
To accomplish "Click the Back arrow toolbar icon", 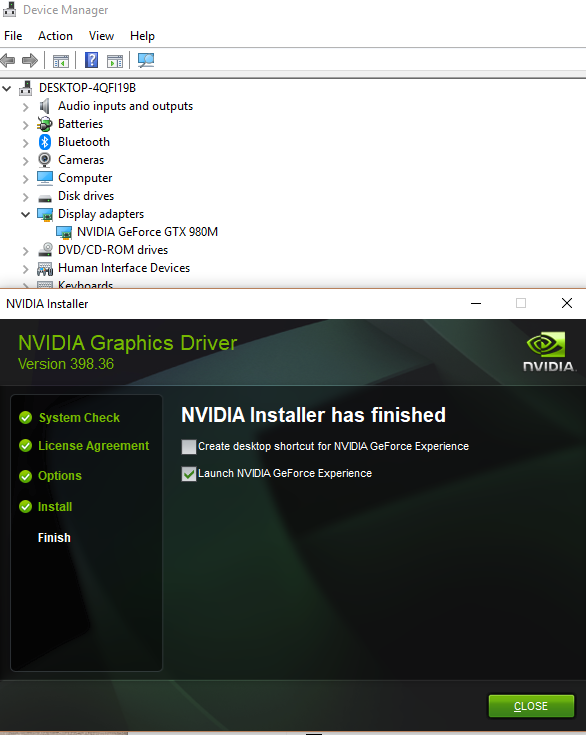I will coord(8,60).
